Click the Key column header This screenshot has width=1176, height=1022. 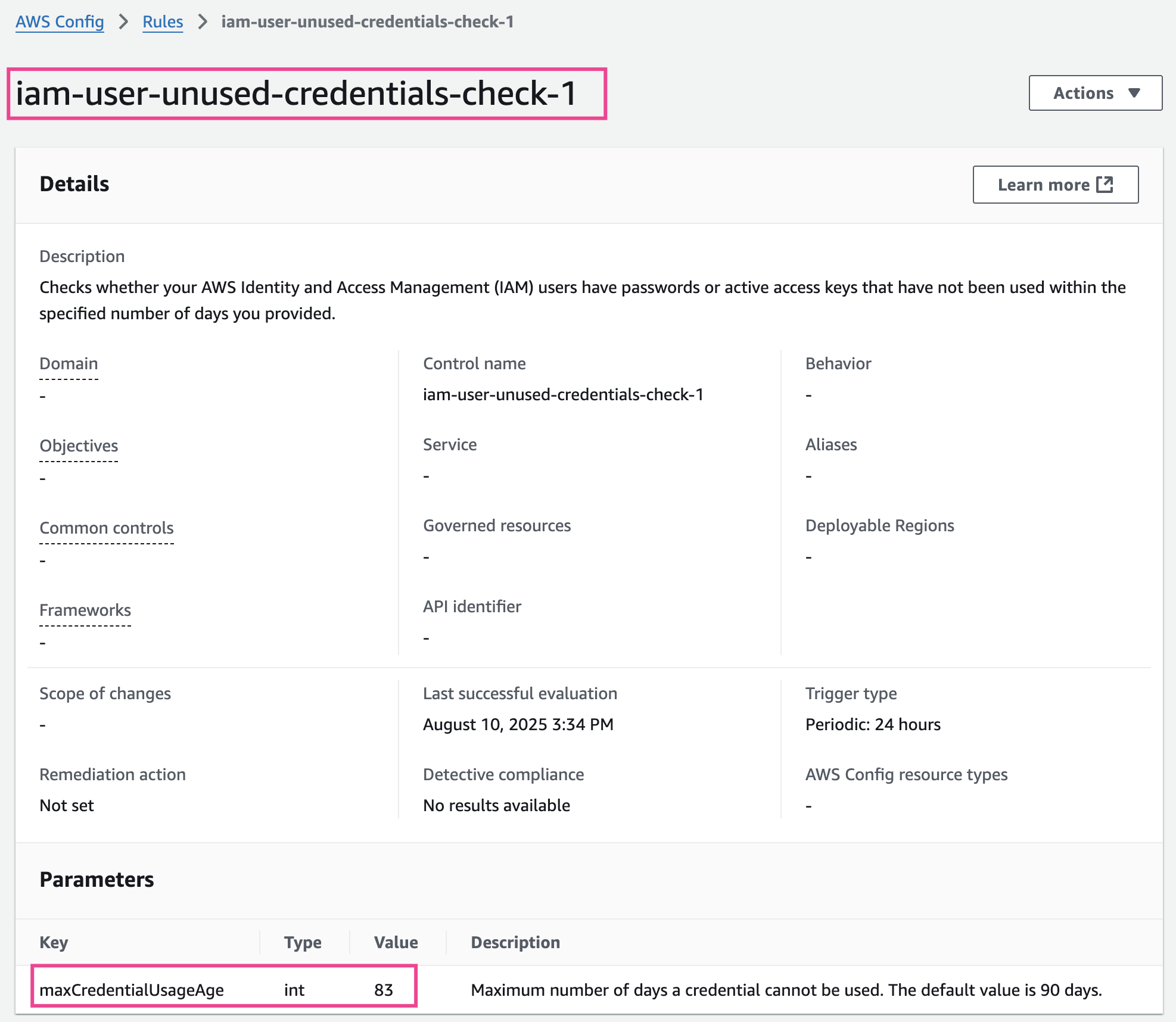54,942
